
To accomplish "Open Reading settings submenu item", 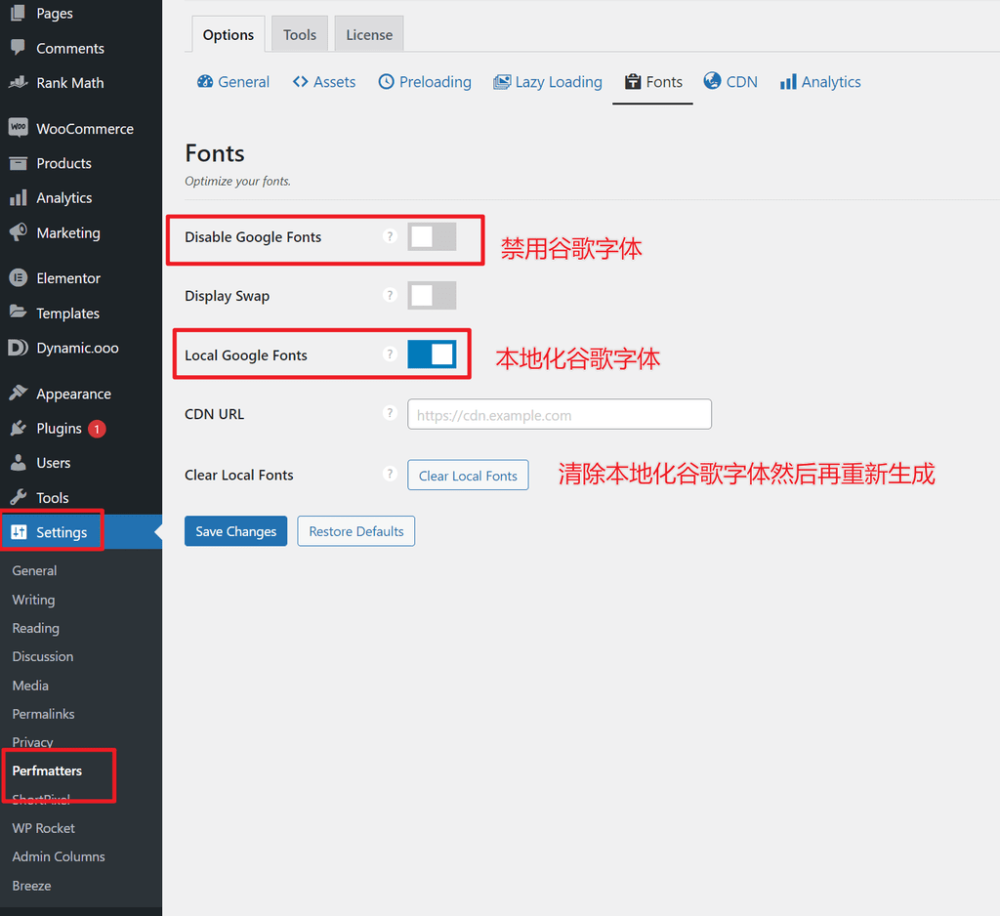I will (x=36, y=628).
